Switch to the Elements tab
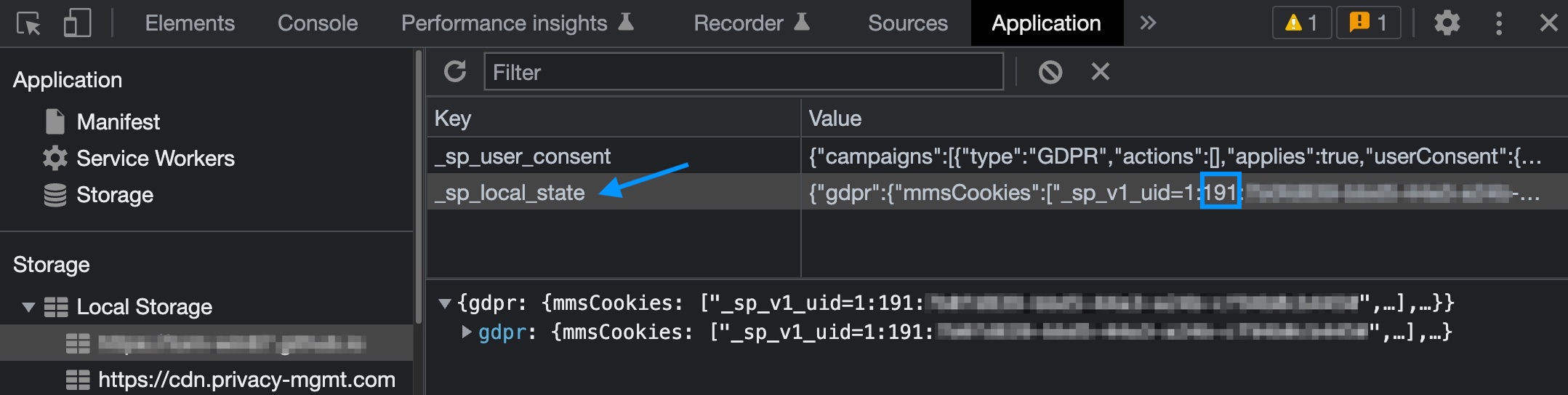 point(190,23)
